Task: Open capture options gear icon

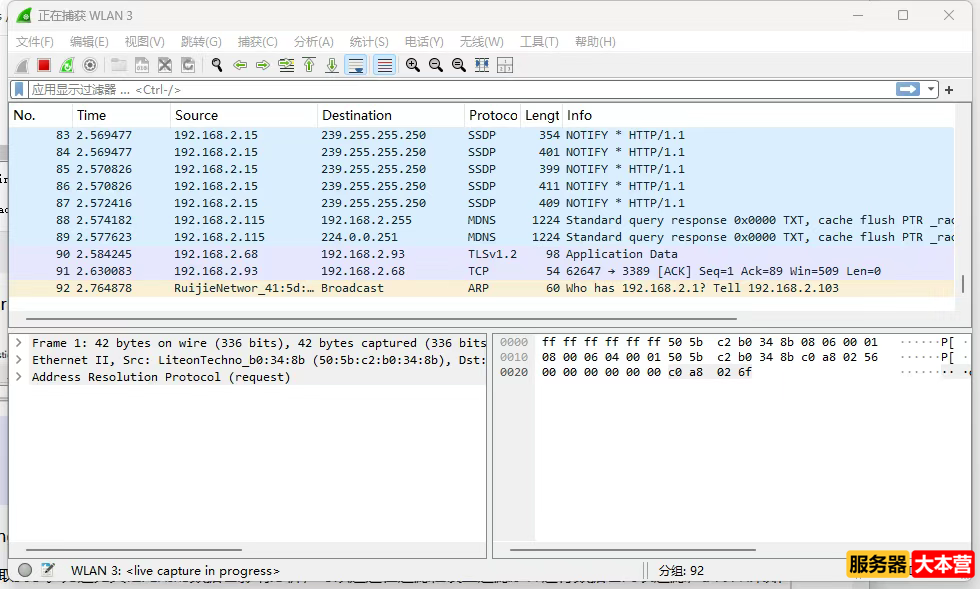Action: (x=90, y=65)
